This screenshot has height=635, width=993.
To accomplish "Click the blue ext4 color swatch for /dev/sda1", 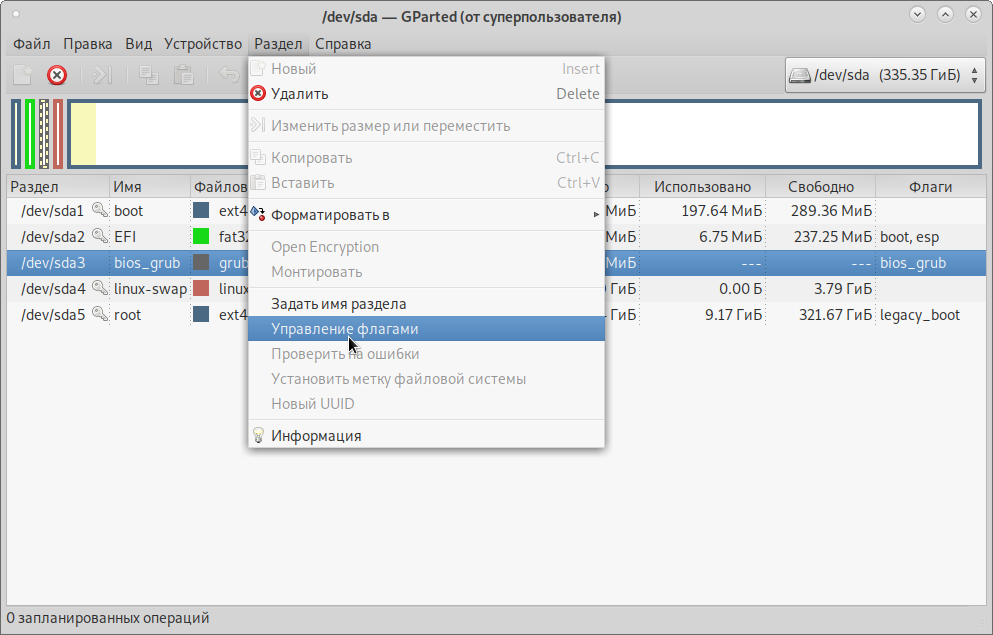I will click(x=201, y=210).
